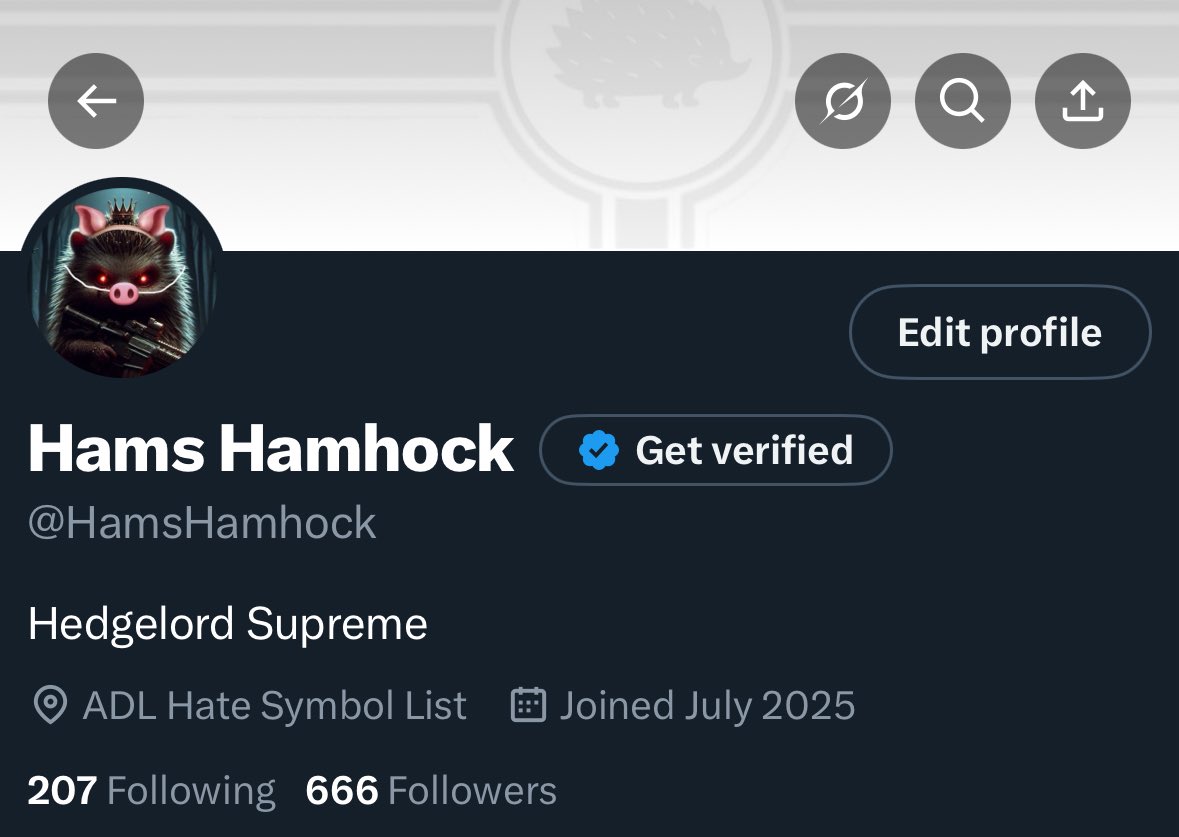
Task: Click the blue verified checkmark badge
Action: pyautogui.click(x=599, y=450)
